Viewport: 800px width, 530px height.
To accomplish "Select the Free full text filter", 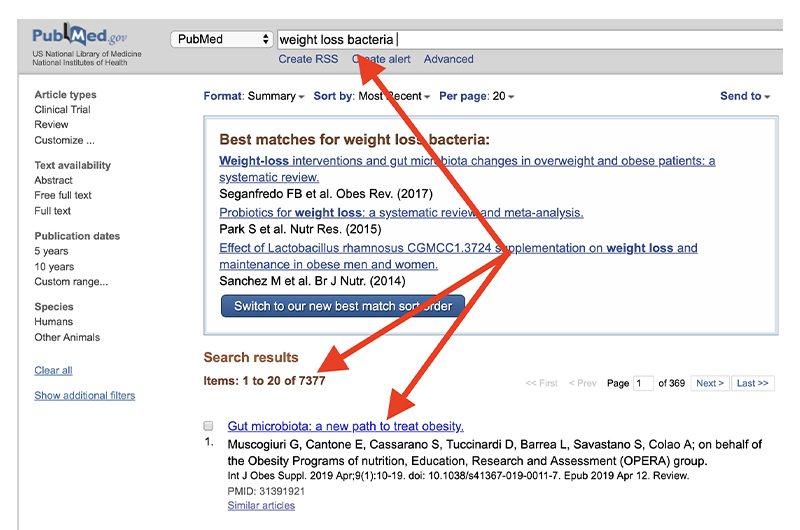I will [63, 196].
